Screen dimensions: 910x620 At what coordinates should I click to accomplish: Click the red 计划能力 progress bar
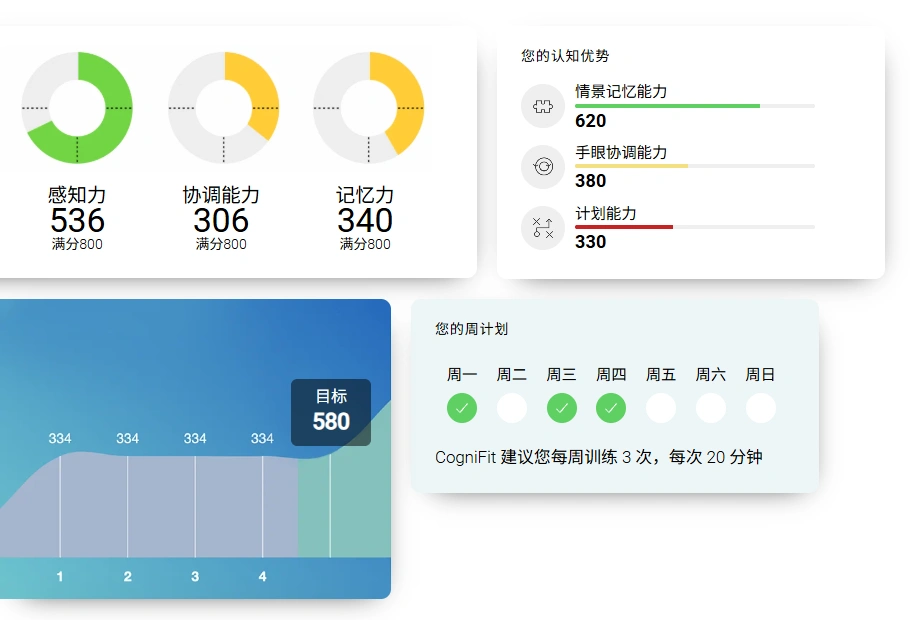(x=695, y=227)
